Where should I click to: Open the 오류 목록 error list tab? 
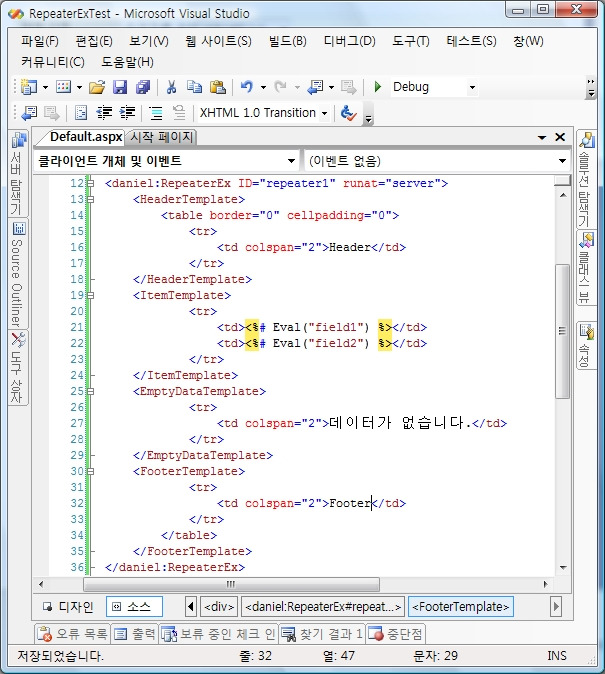pyautogui.click(x=73, y=634)
